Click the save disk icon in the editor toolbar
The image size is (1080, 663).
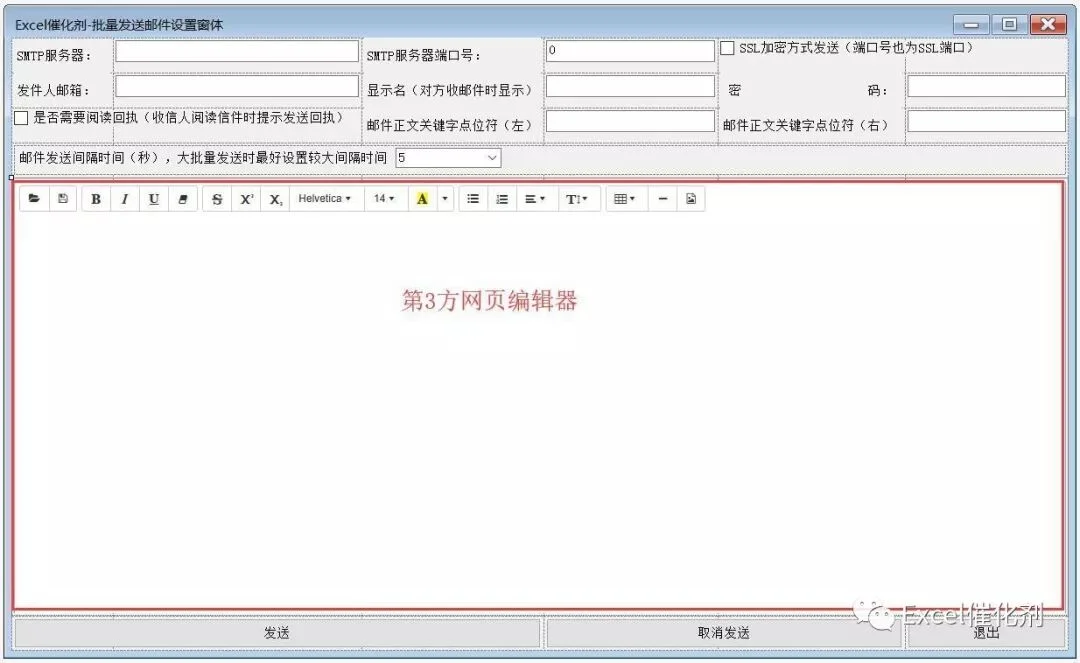[63, 199]
